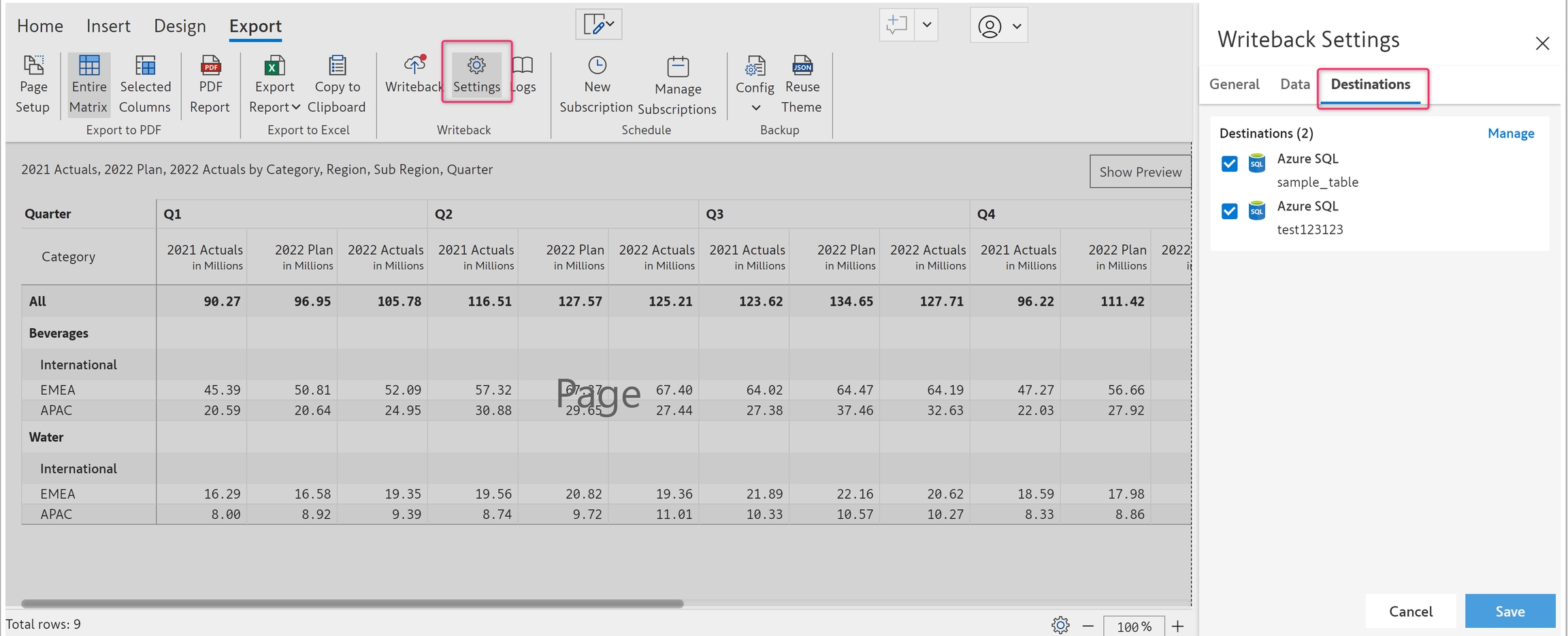The height and width of the screenshot is (636, 1568).
Task: Open the user account dropdown
Action: [x=998, y=26]
